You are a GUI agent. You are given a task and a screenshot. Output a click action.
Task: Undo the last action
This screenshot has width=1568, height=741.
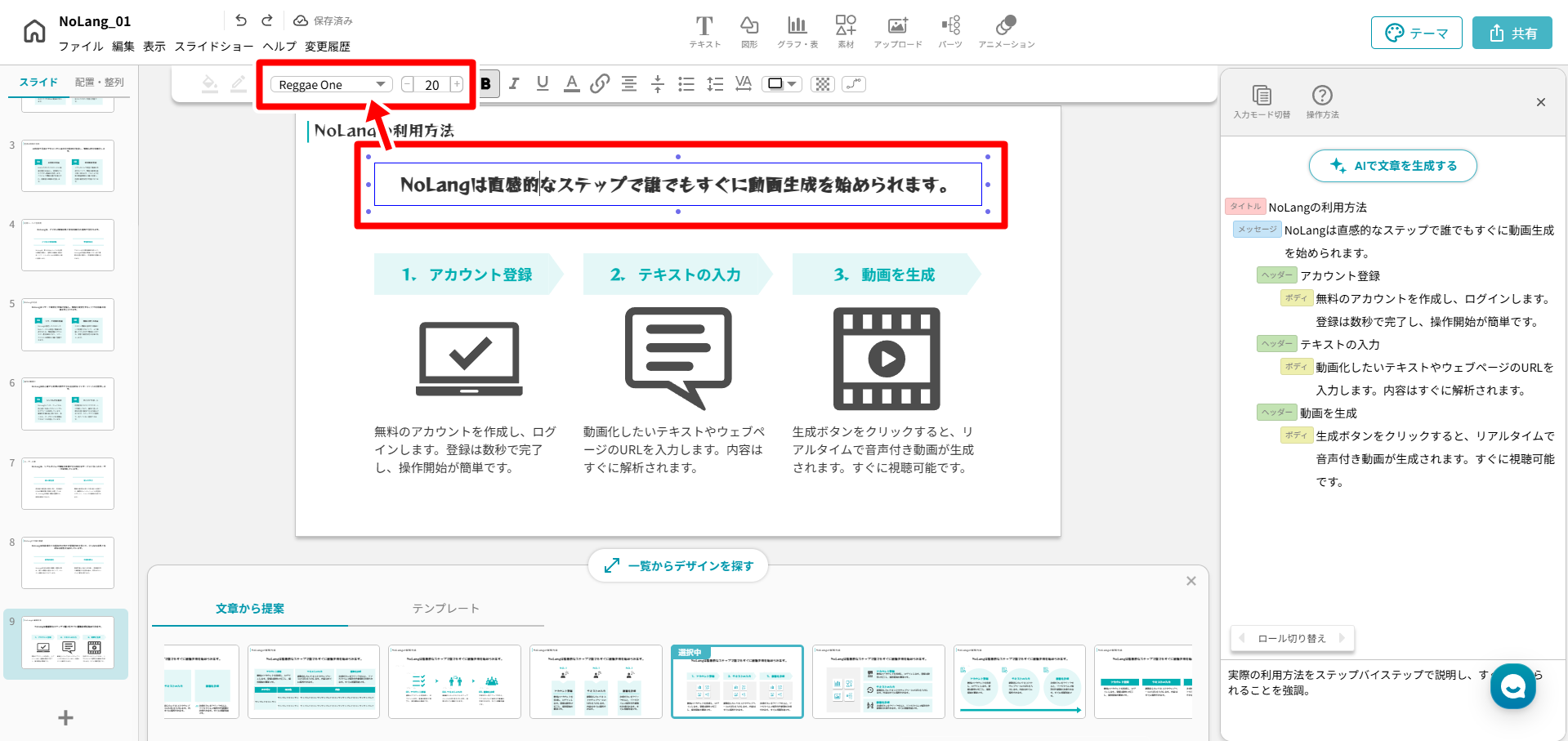pyautogui.click(x=241, y=20)
